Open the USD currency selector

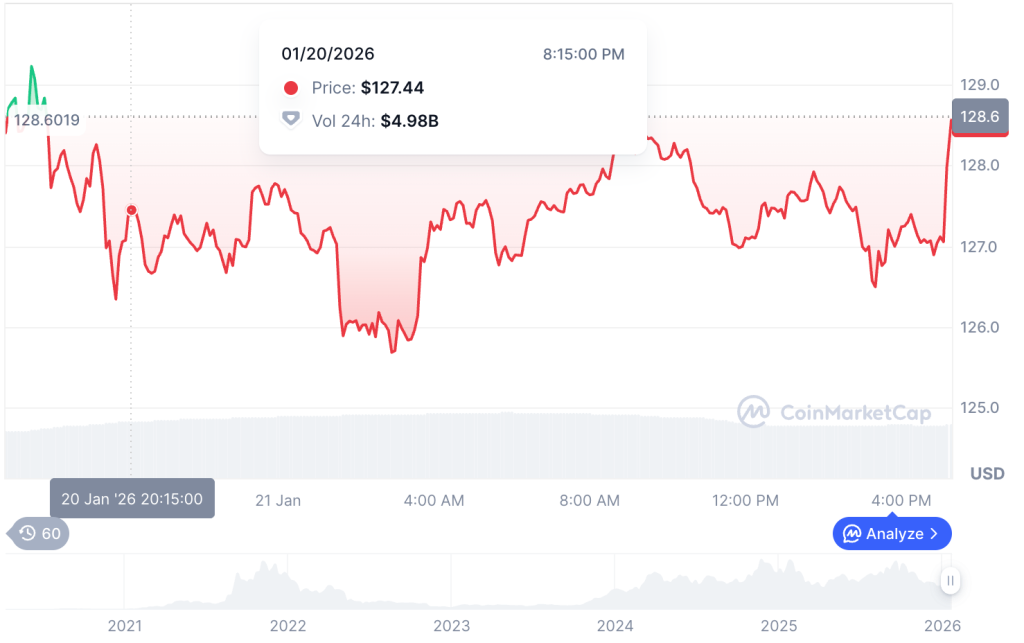click(x=987, y=473)
